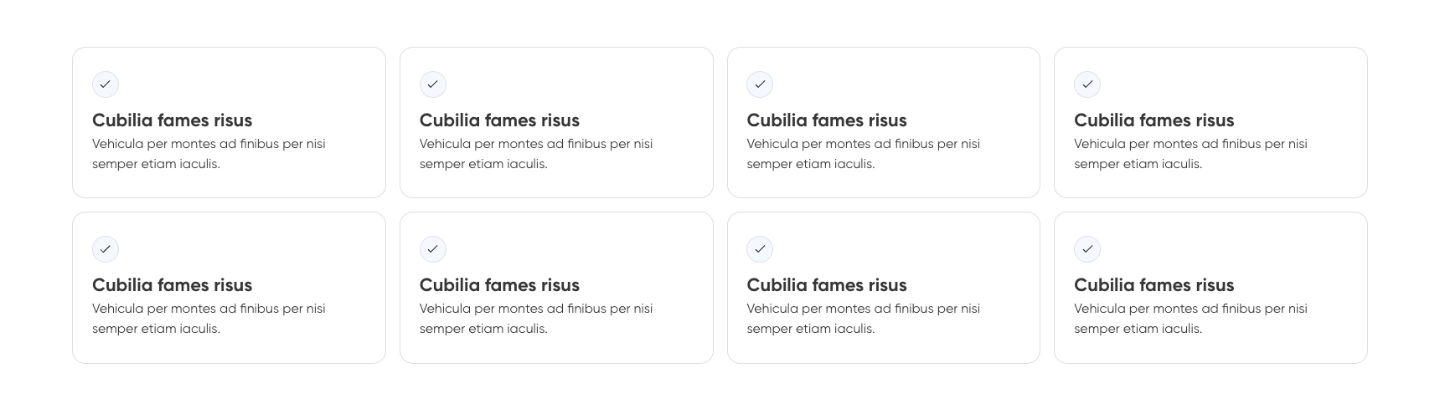The image size is (1440, 409).
Task: Select the "Cubilia fames risus" heading, bottom row third card
Action: coord(826,285)
